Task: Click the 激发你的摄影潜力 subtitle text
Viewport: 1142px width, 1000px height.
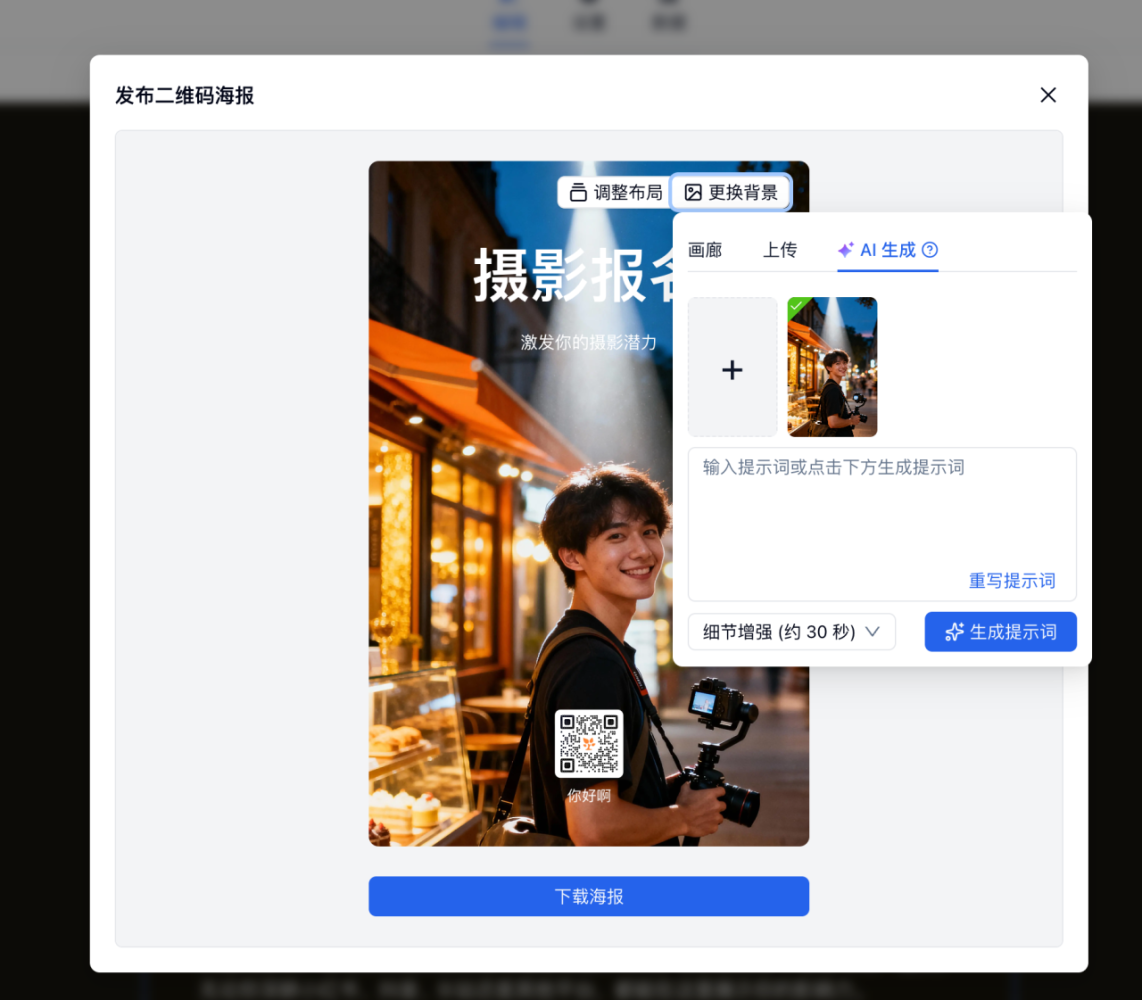Action: tap(588, 342)
